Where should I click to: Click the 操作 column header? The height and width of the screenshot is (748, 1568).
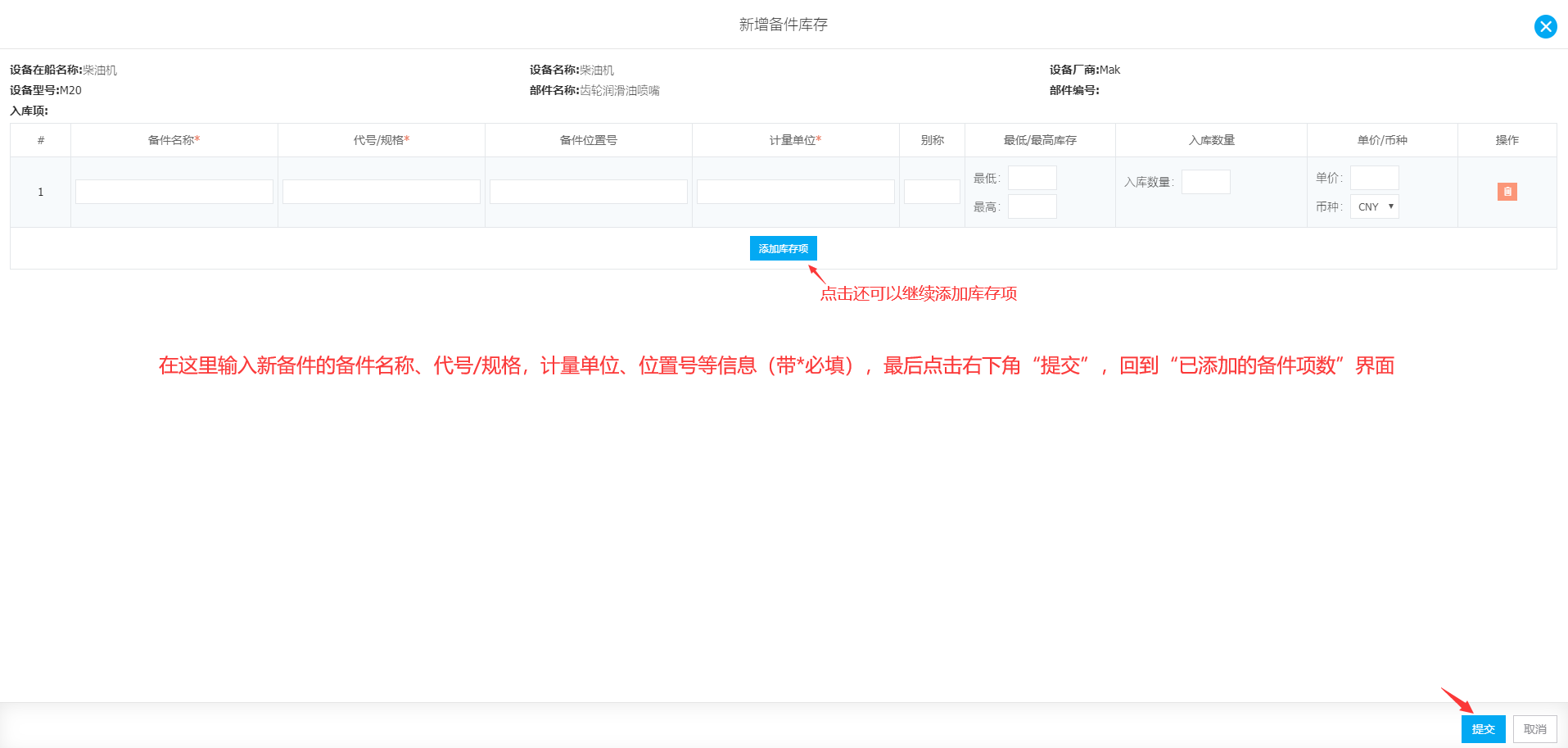click(x=1507, y=140)
